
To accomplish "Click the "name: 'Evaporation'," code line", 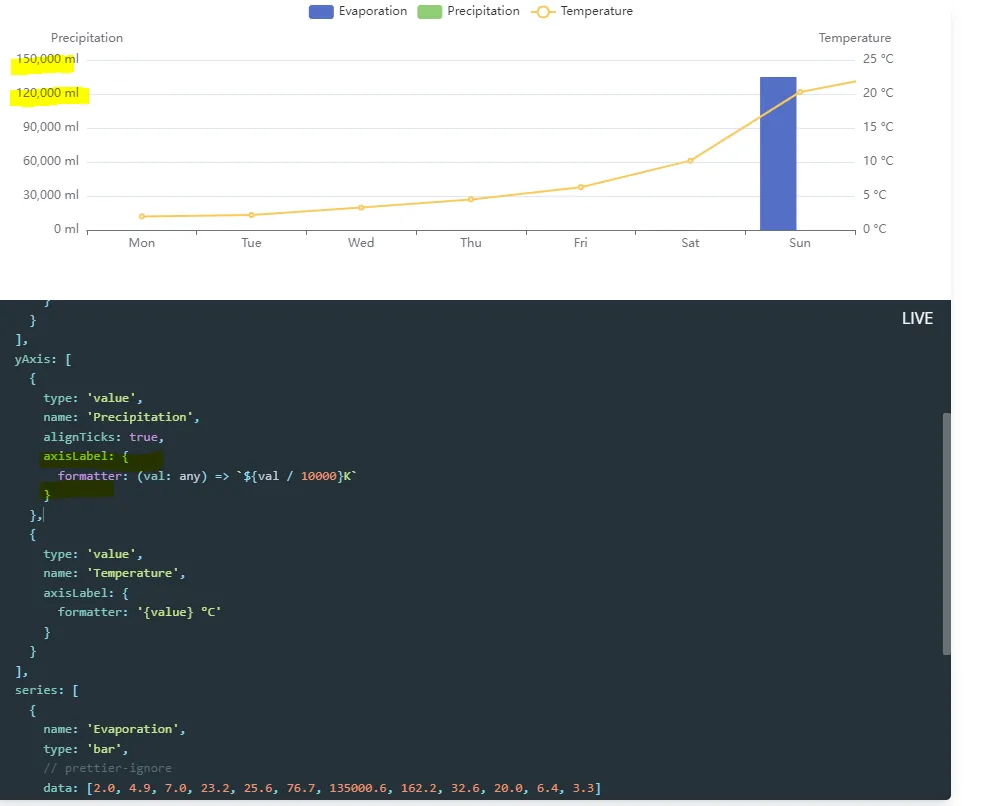I will tap(114, 729).
